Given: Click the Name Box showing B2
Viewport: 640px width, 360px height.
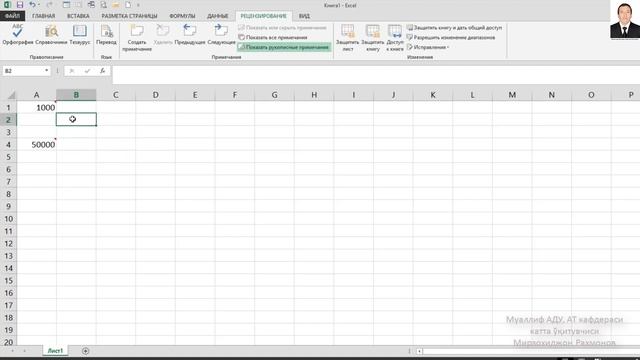Looking at the screenshot, I should pos(23,71).
